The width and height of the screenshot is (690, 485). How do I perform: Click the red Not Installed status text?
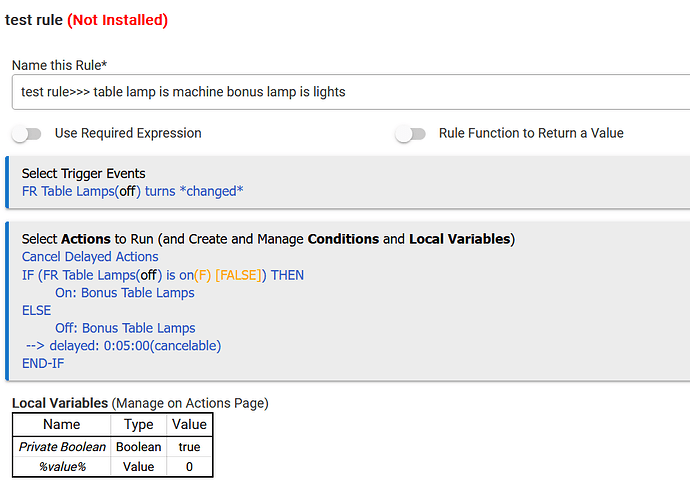click(x=117, y=20)
